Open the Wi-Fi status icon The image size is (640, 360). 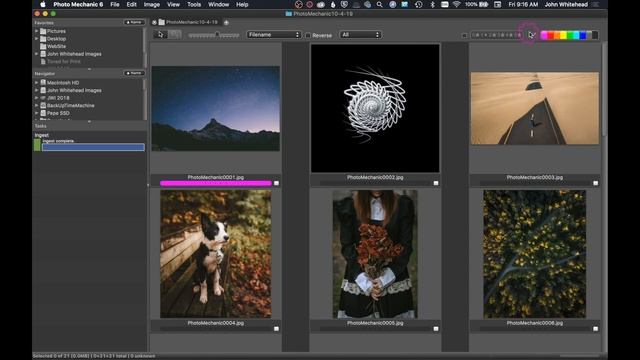tap(456, 4)
